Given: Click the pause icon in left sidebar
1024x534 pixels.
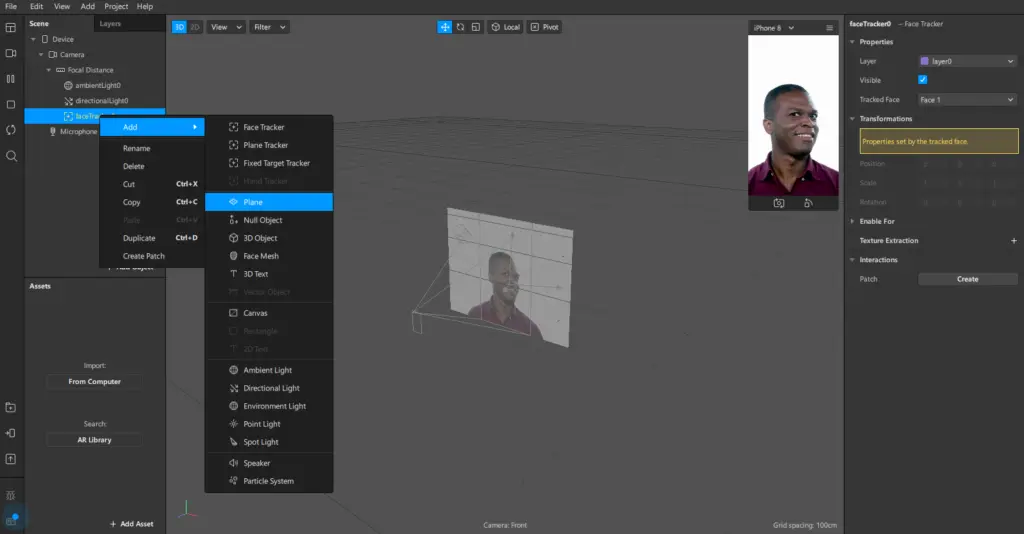Looking at the screenshot, I should click(x=11, y=78).
